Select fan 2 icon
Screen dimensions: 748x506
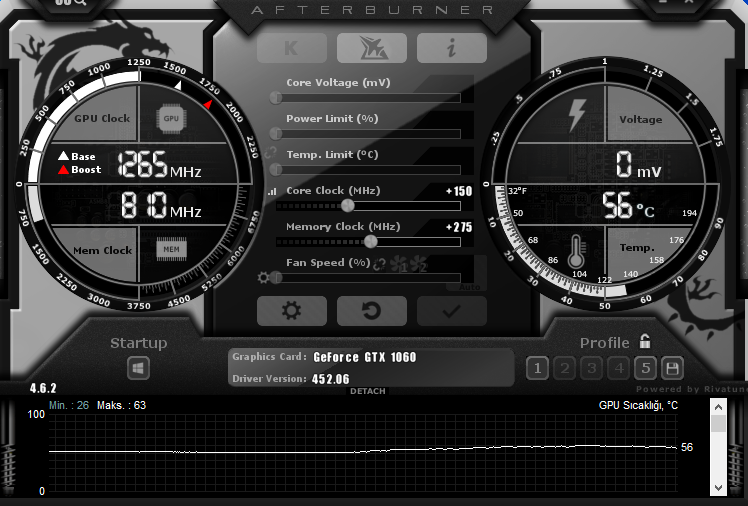tap(418, 264)
